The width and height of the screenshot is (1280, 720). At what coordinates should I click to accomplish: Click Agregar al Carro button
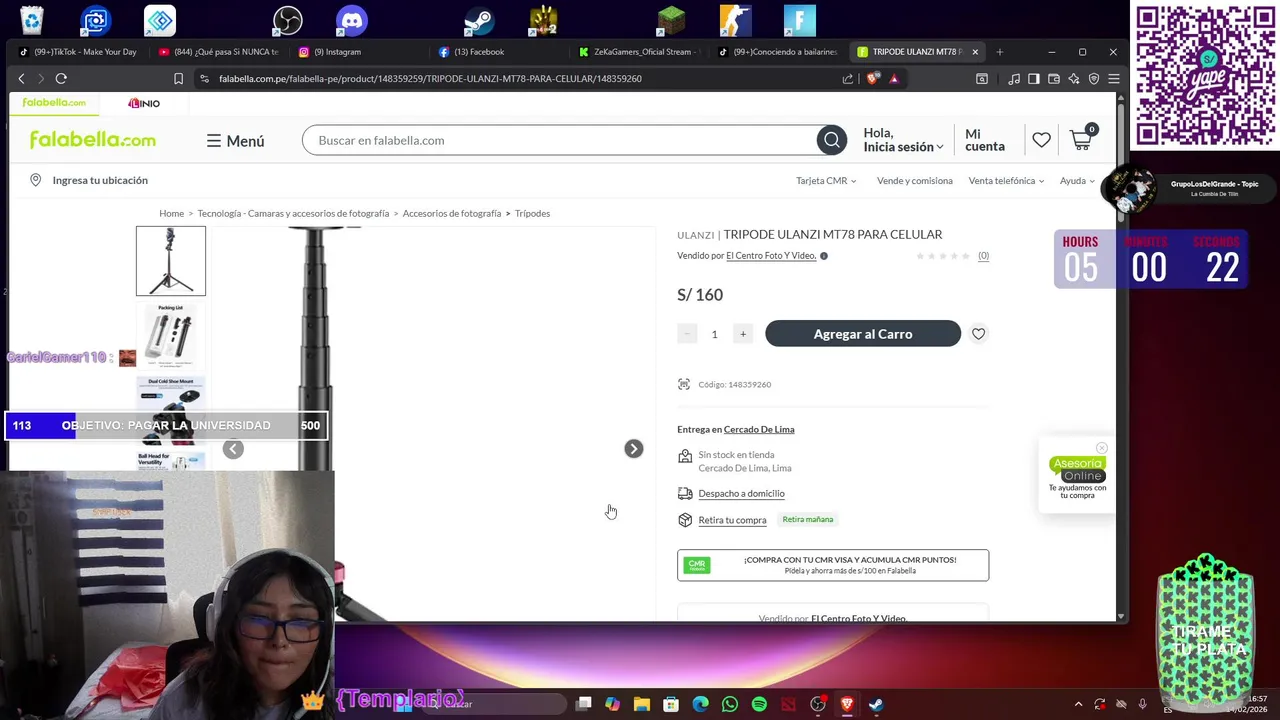point(863,334)
